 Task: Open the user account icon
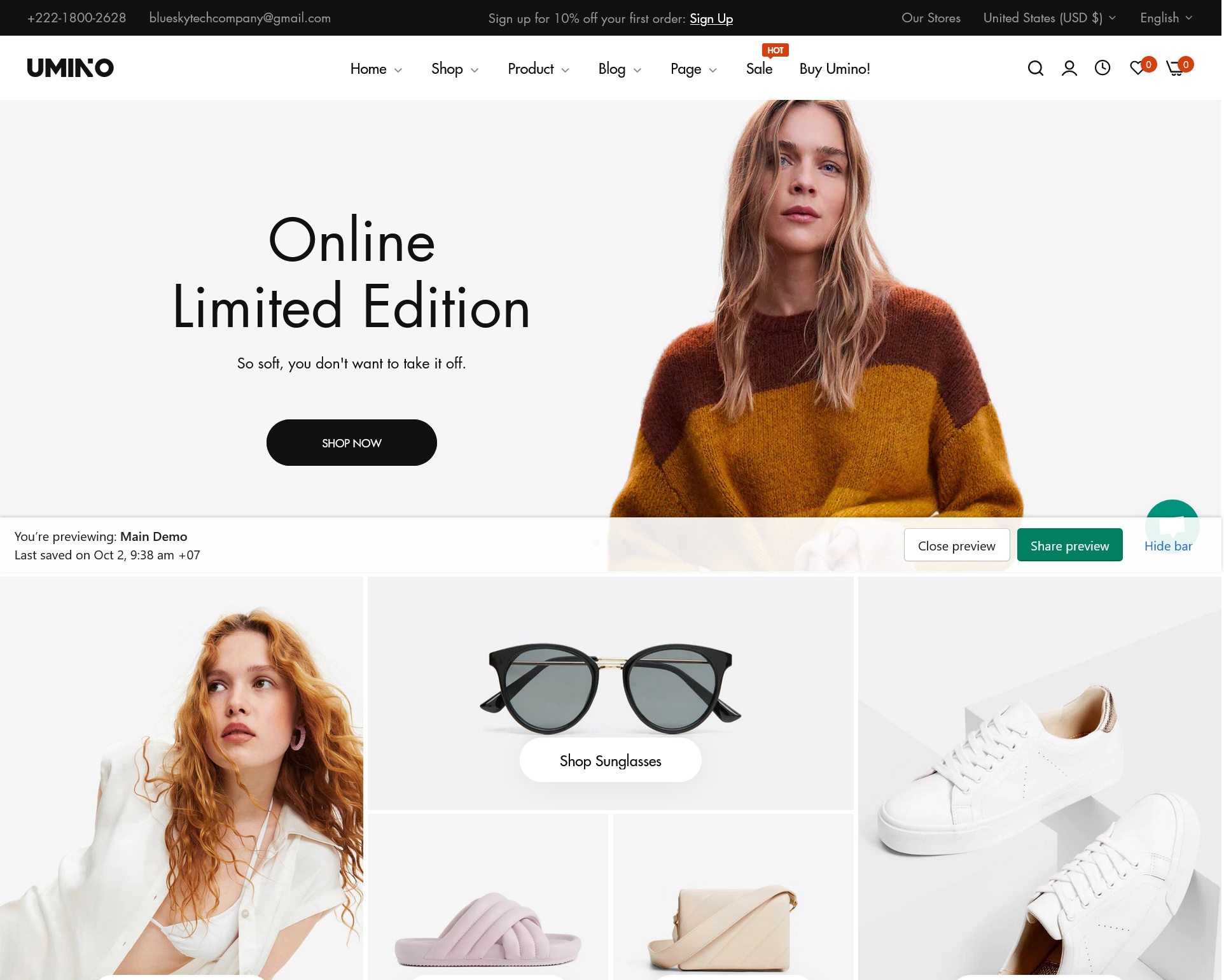[x=1069, y=68]
